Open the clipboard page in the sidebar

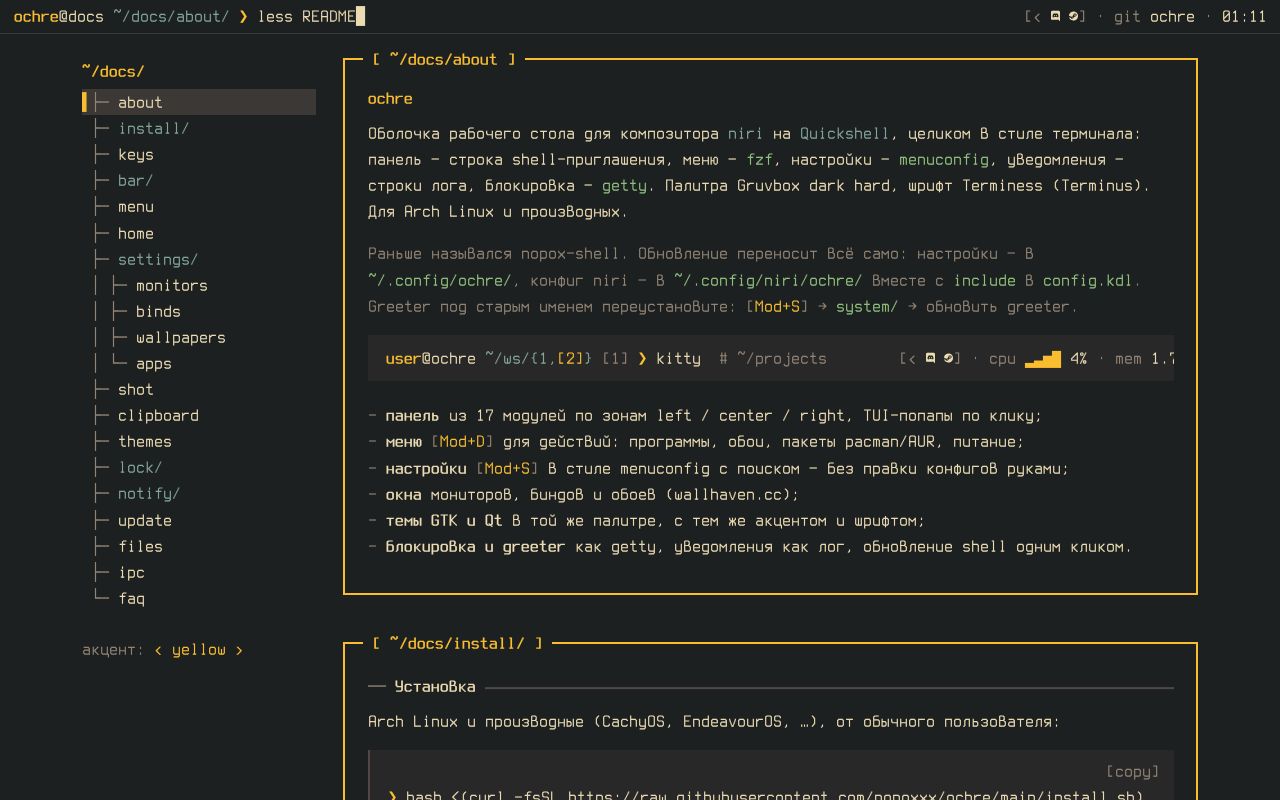pyautogui.click(x=158, y=415)
